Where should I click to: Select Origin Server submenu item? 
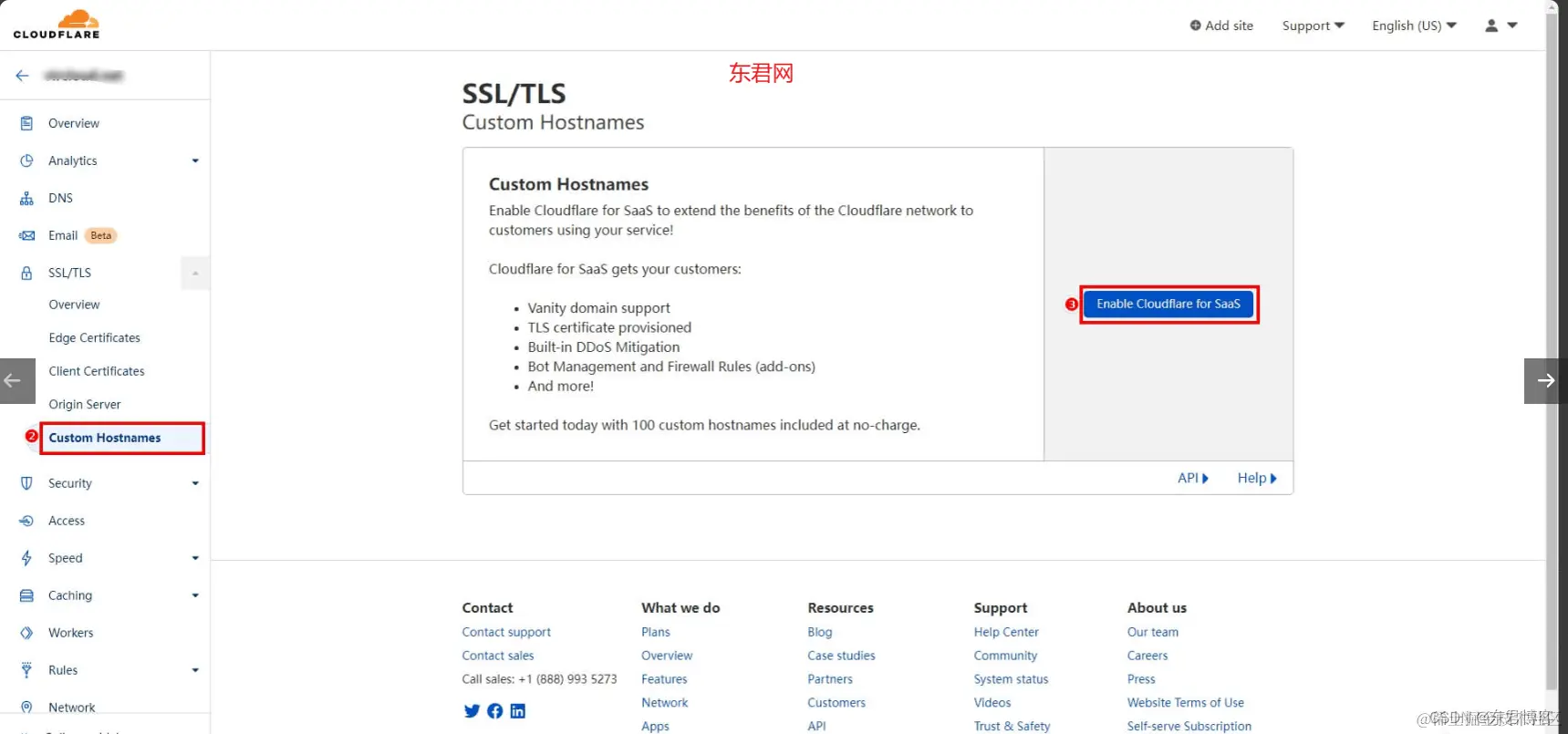click(x=85, y=404)
